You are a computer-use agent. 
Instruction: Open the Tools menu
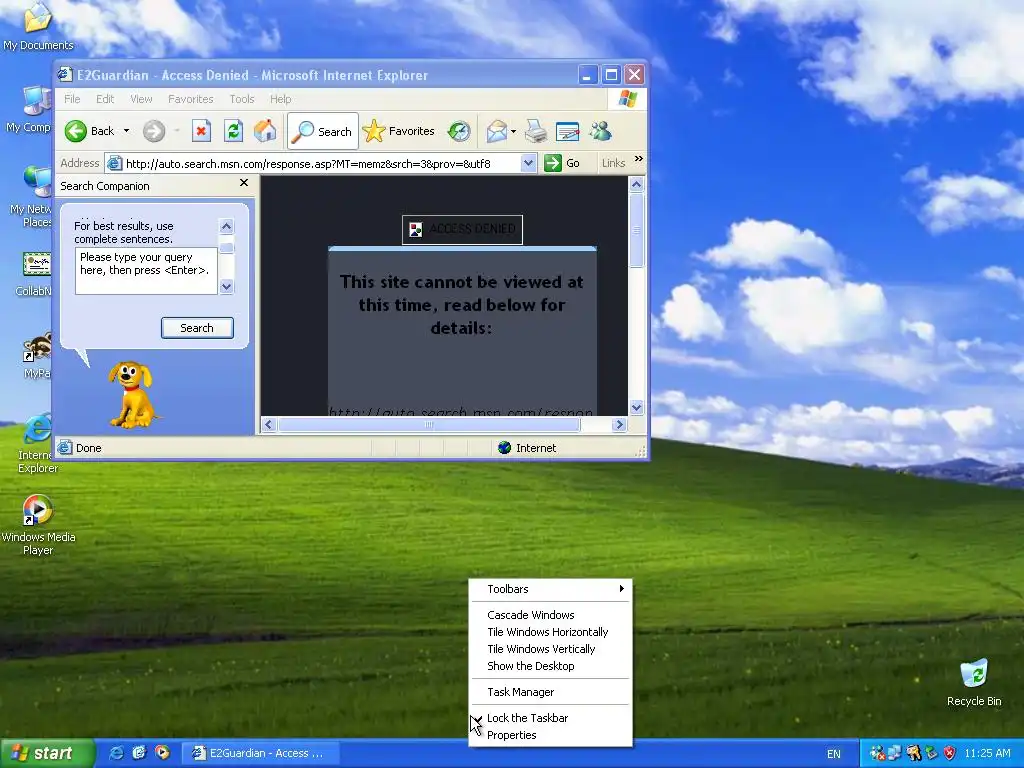click(242, 99)
